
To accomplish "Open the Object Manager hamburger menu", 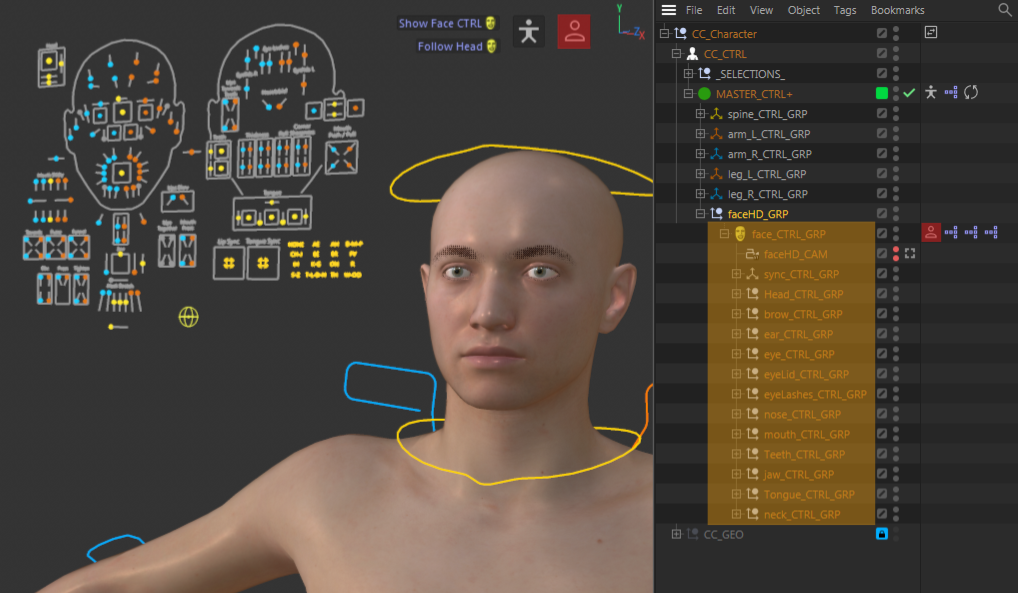I will point(669,10).
